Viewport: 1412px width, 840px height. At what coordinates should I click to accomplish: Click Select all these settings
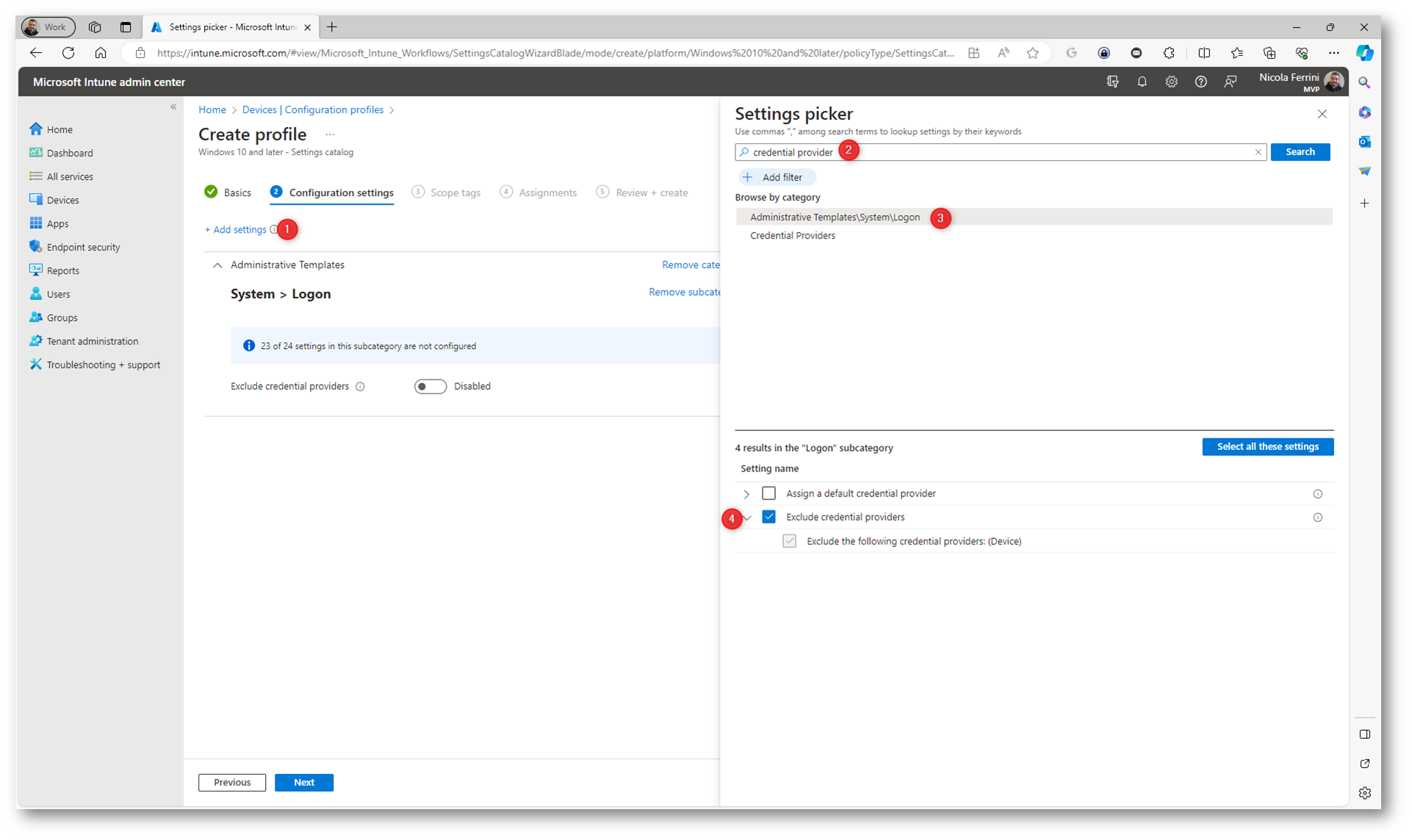point(1267,446)
